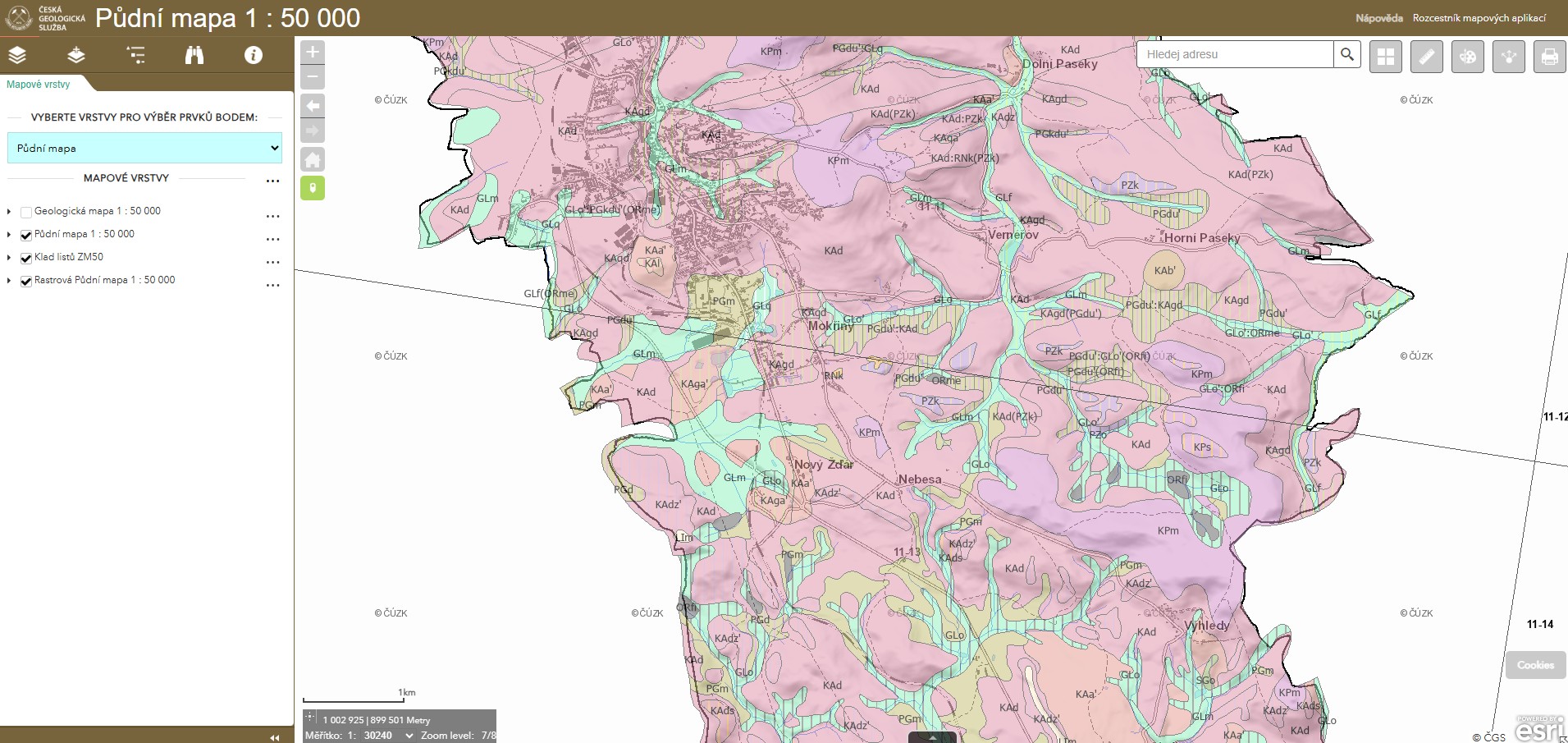Open the drawing palette tool
This screenshot has width=1568, height=743.
click(1467, 56)
